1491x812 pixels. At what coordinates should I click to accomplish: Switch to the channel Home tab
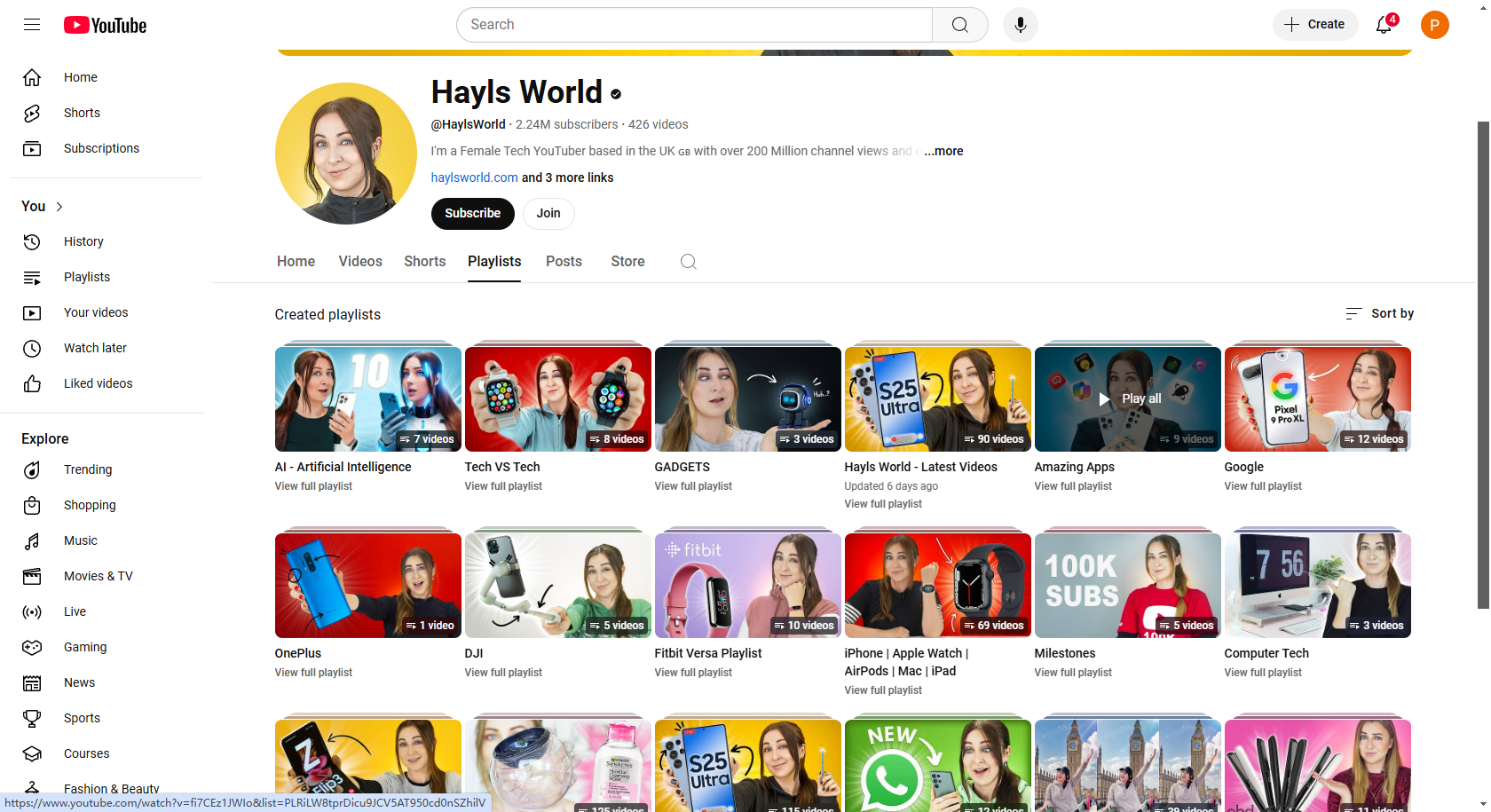tap(296, 262)
